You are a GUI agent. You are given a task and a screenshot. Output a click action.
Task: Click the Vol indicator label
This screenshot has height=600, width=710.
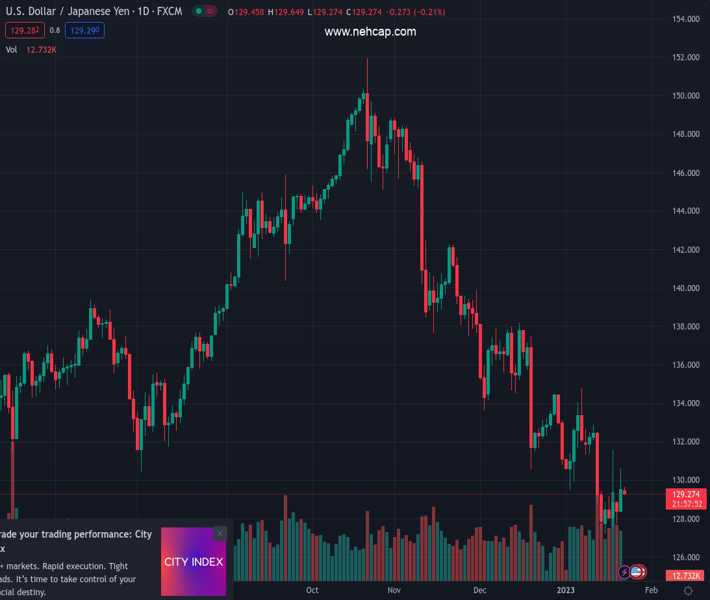(12, 49)
